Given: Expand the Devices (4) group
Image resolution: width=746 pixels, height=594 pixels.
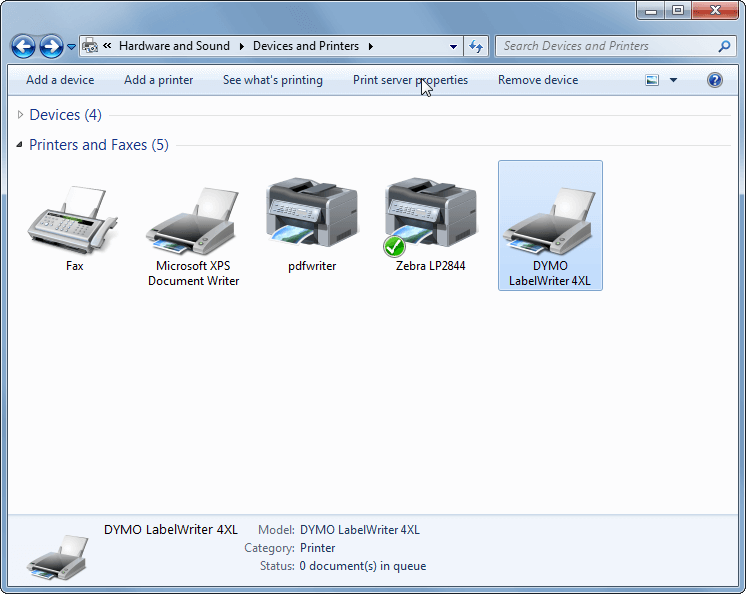Looking at the screenshot, I should click(20, 115).
